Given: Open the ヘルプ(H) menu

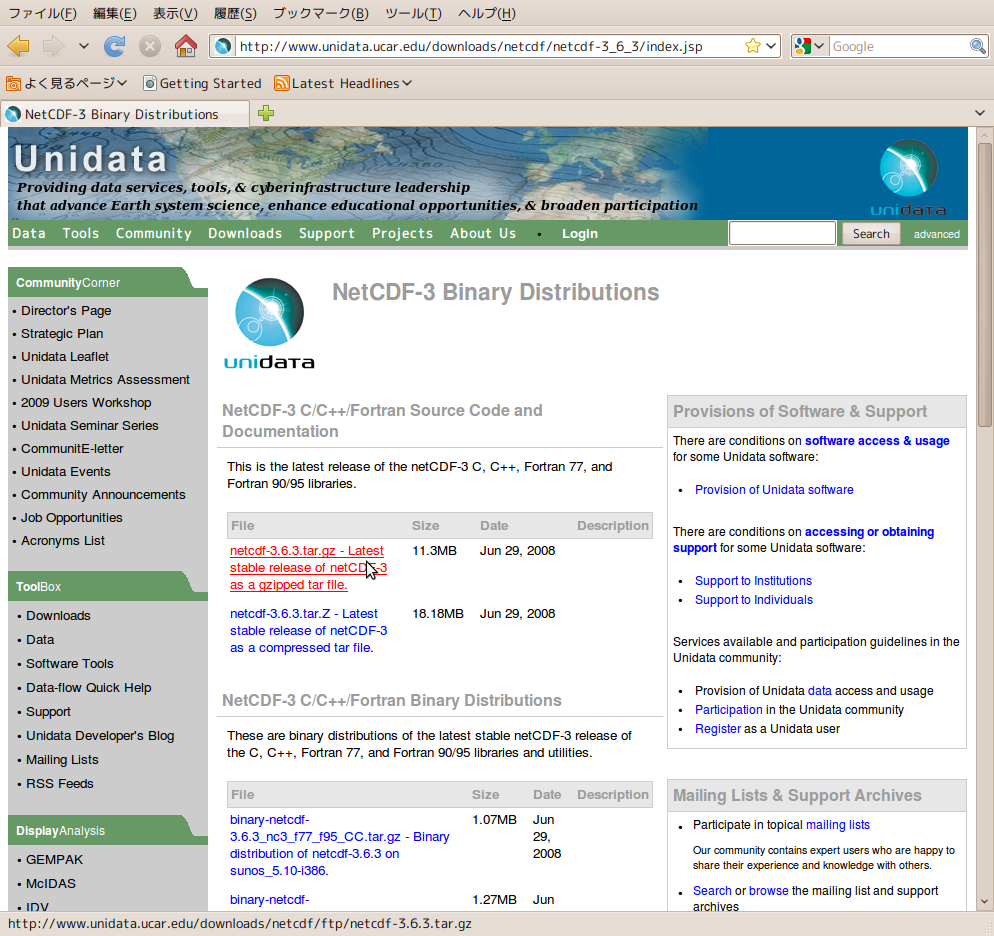Looking at the screenshot, I should point(487,13).
